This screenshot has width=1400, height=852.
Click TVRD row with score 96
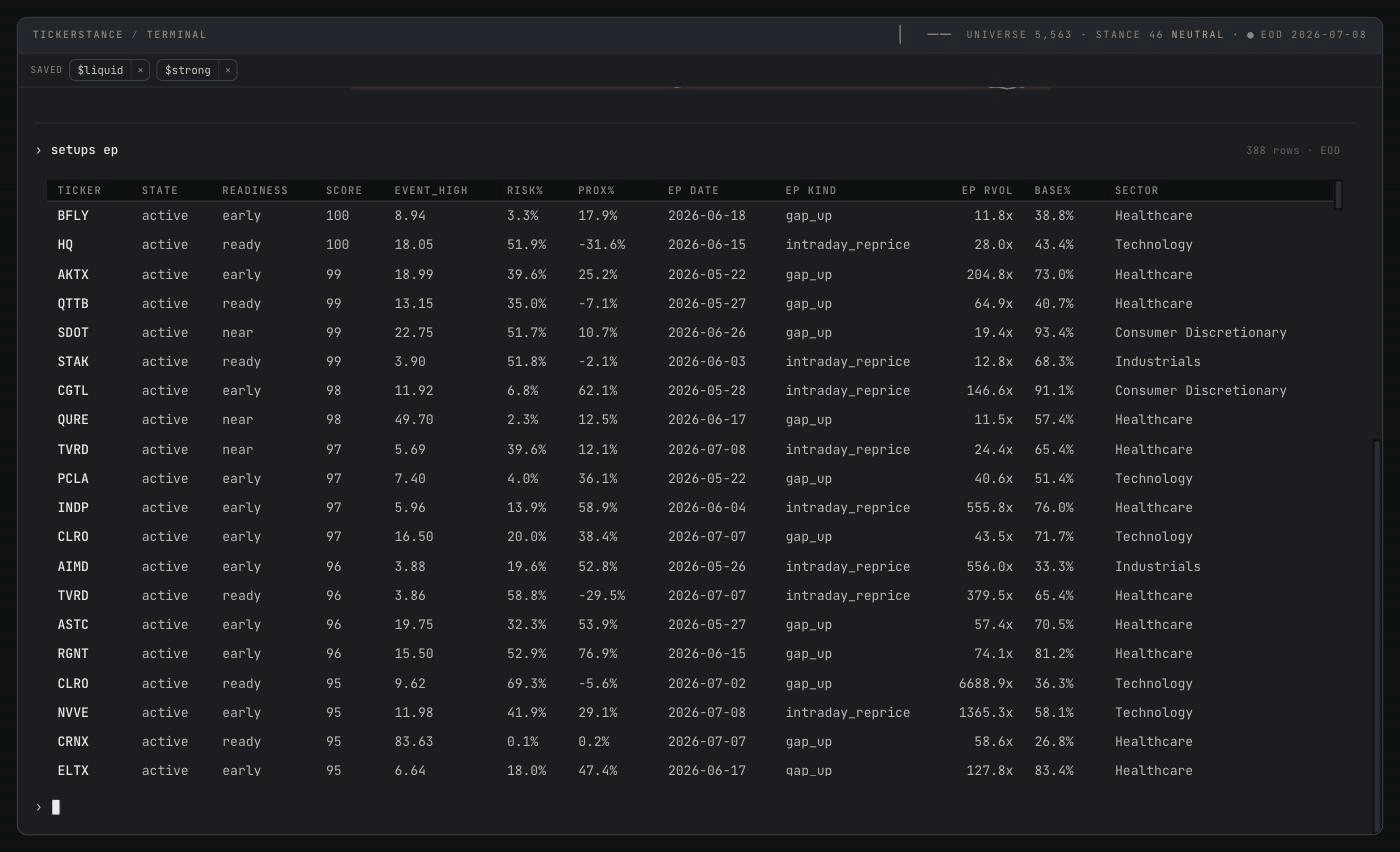click(690, 596)
